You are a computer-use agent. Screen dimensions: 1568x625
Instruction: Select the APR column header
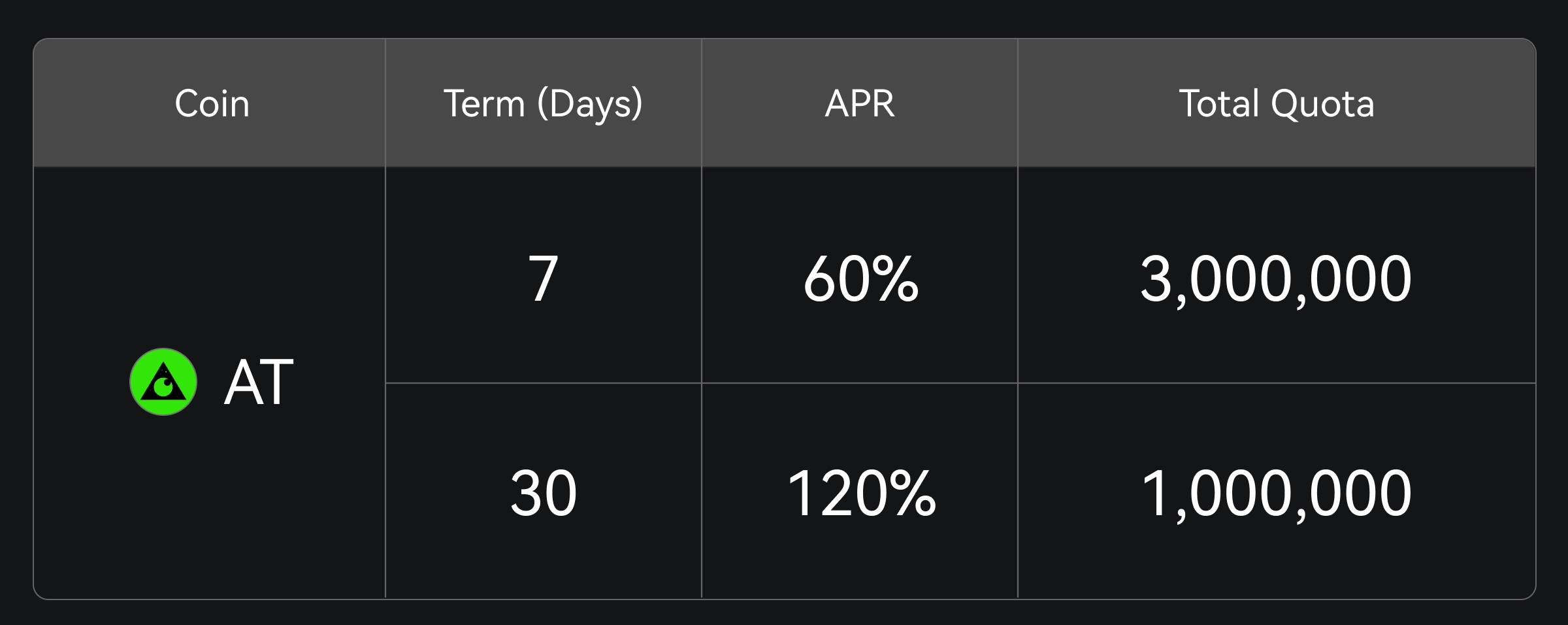point(860,103)
